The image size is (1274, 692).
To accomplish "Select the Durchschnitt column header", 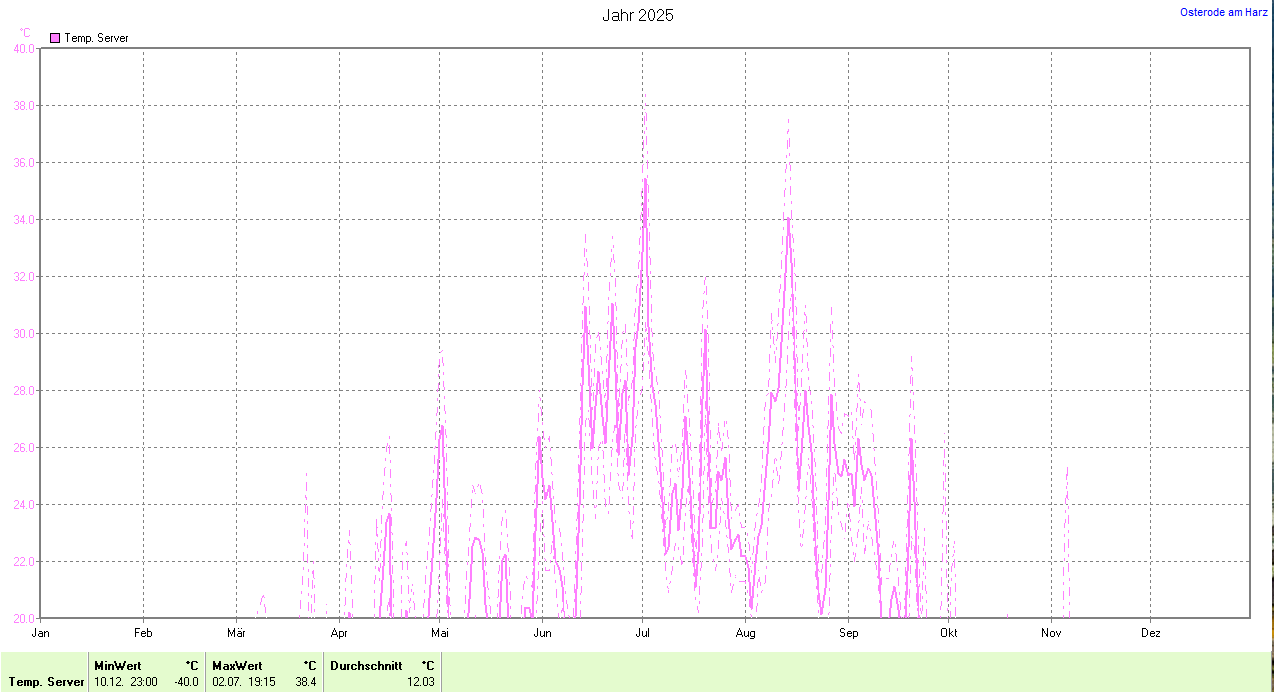I will click(366, 665).
